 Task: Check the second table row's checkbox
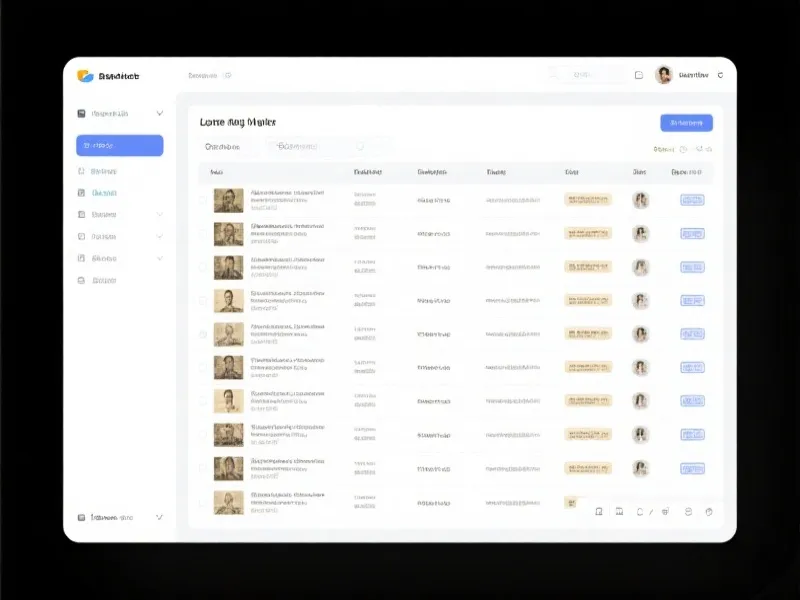[x=203, y=234]
